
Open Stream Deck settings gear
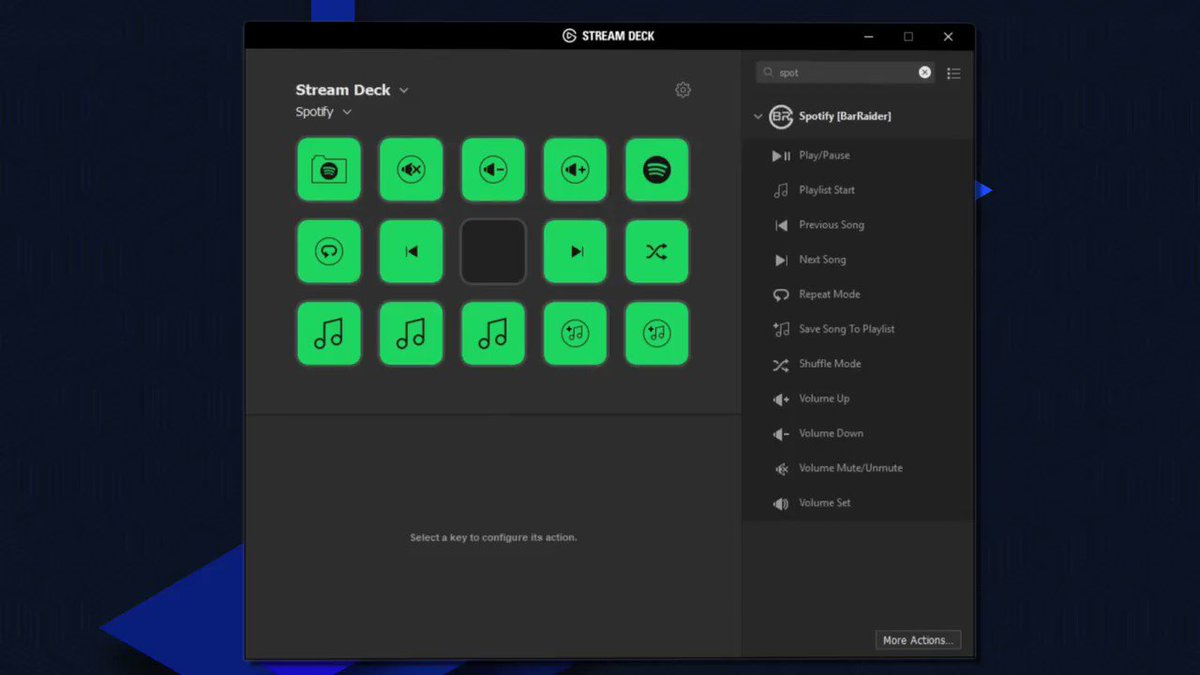tap(683, 90)
